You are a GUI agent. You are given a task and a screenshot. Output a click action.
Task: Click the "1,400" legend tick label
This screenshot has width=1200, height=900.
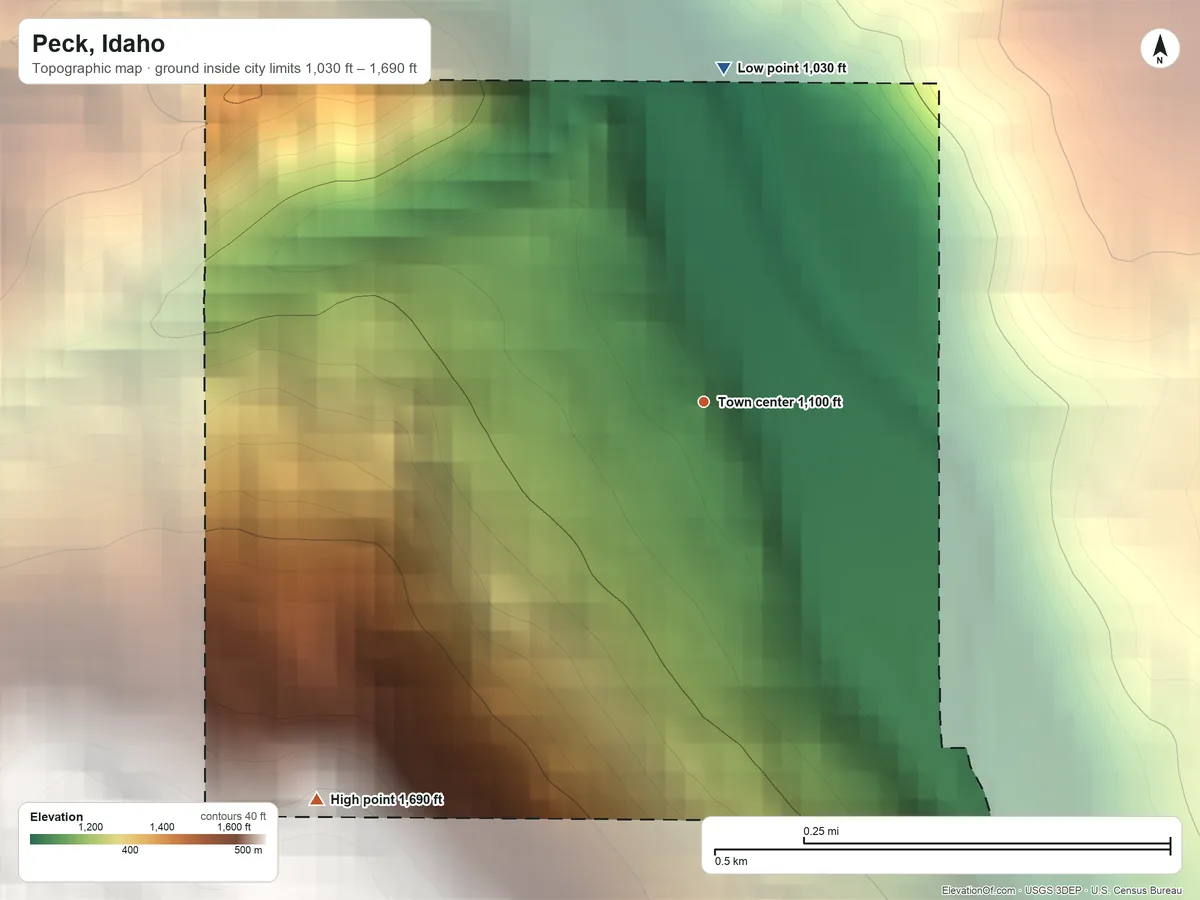162,828
